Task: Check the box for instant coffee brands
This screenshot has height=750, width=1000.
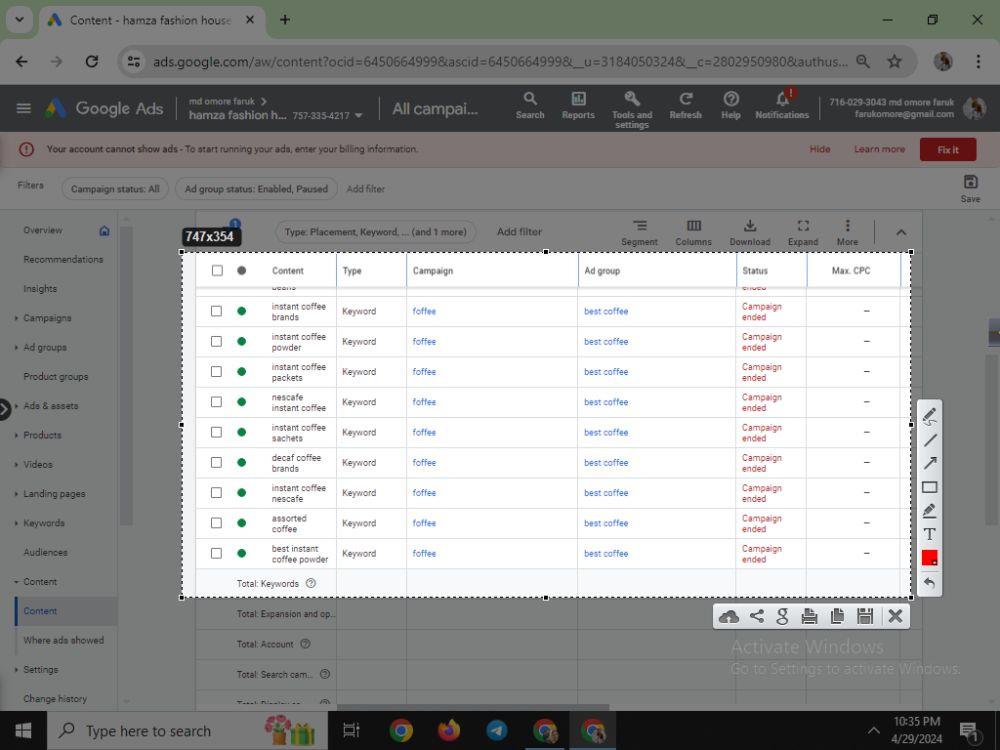Action: coord(217,311)
